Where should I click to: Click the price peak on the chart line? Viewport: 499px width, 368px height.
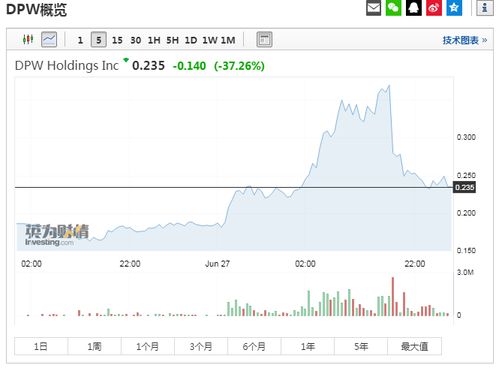(389, 86)
